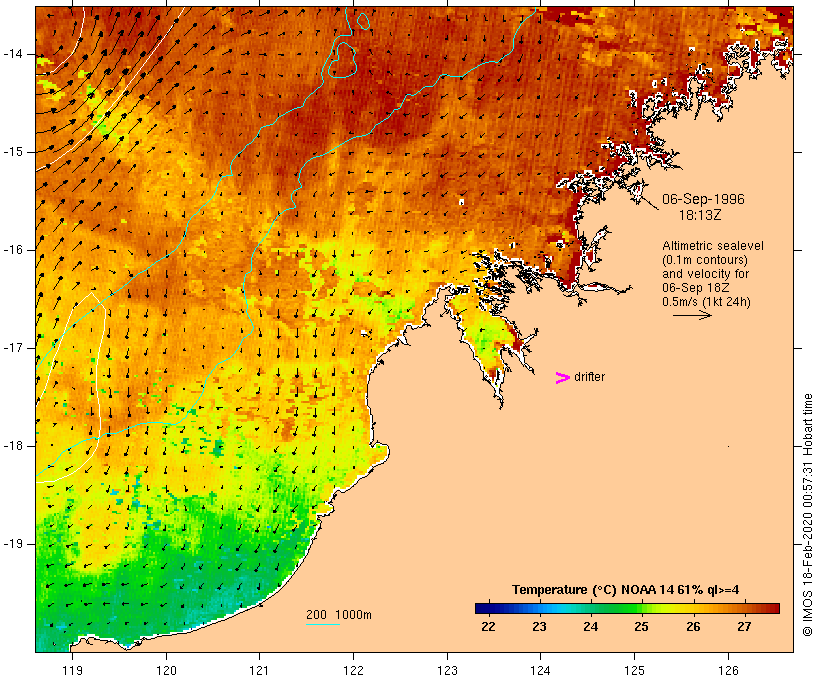The height and width of the screenshot is (680, 820).
Task: Click the Temperature NOAA 14 colorbar title
Action: (625, 590)
